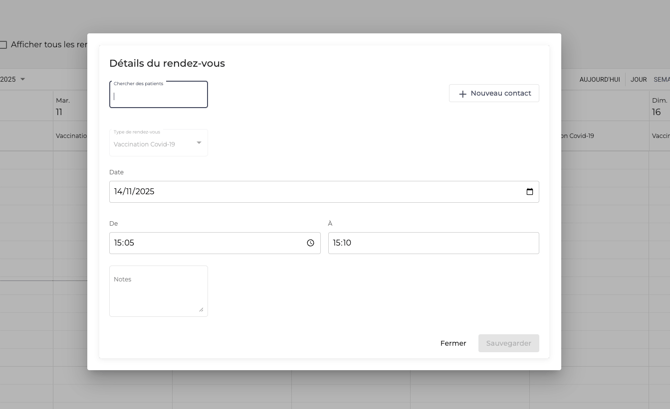Screen dimensions: 670x409
Task: Click the À end time 15:10
Action: click(x=432, y=243)
